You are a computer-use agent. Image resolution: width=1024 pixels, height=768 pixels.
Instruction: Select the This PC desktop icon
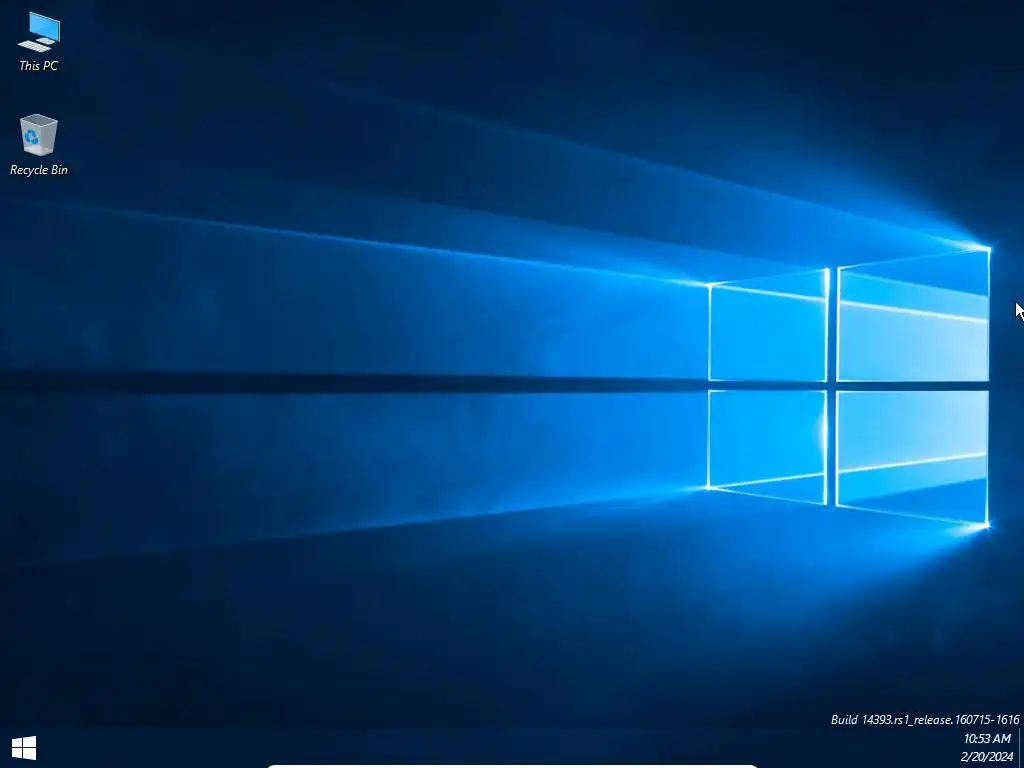pos(39,41)
